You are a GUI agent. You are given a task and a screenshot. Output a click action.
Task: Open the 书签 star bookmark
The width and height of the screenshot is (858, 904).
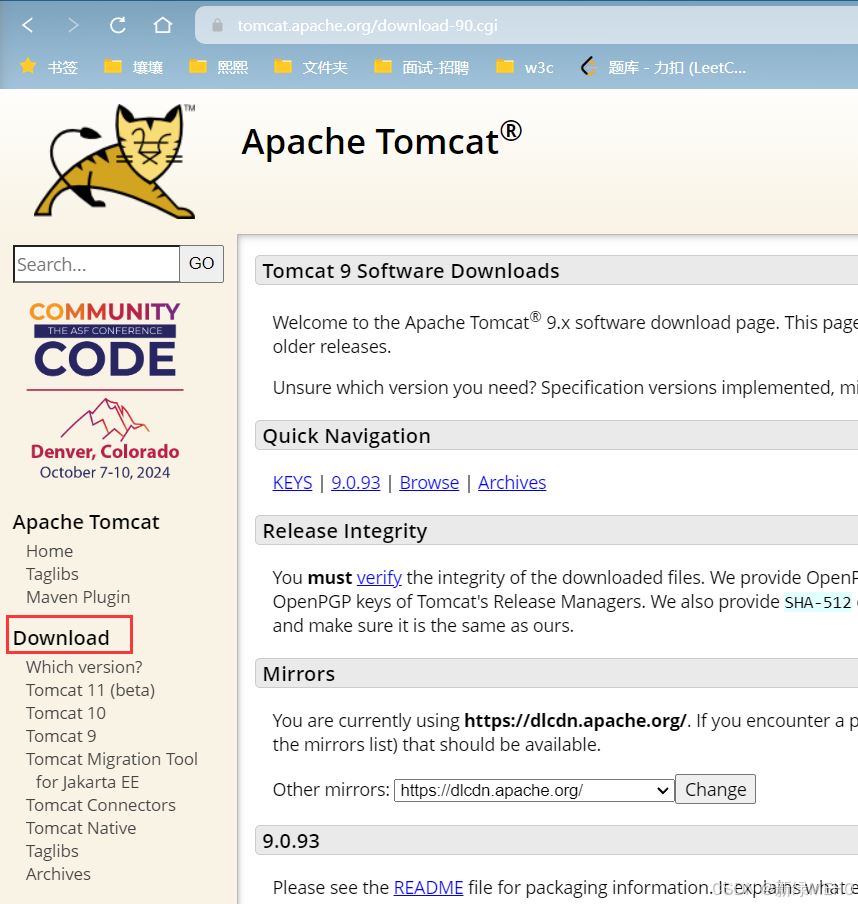pyautogui.click(x=49, y=67)
